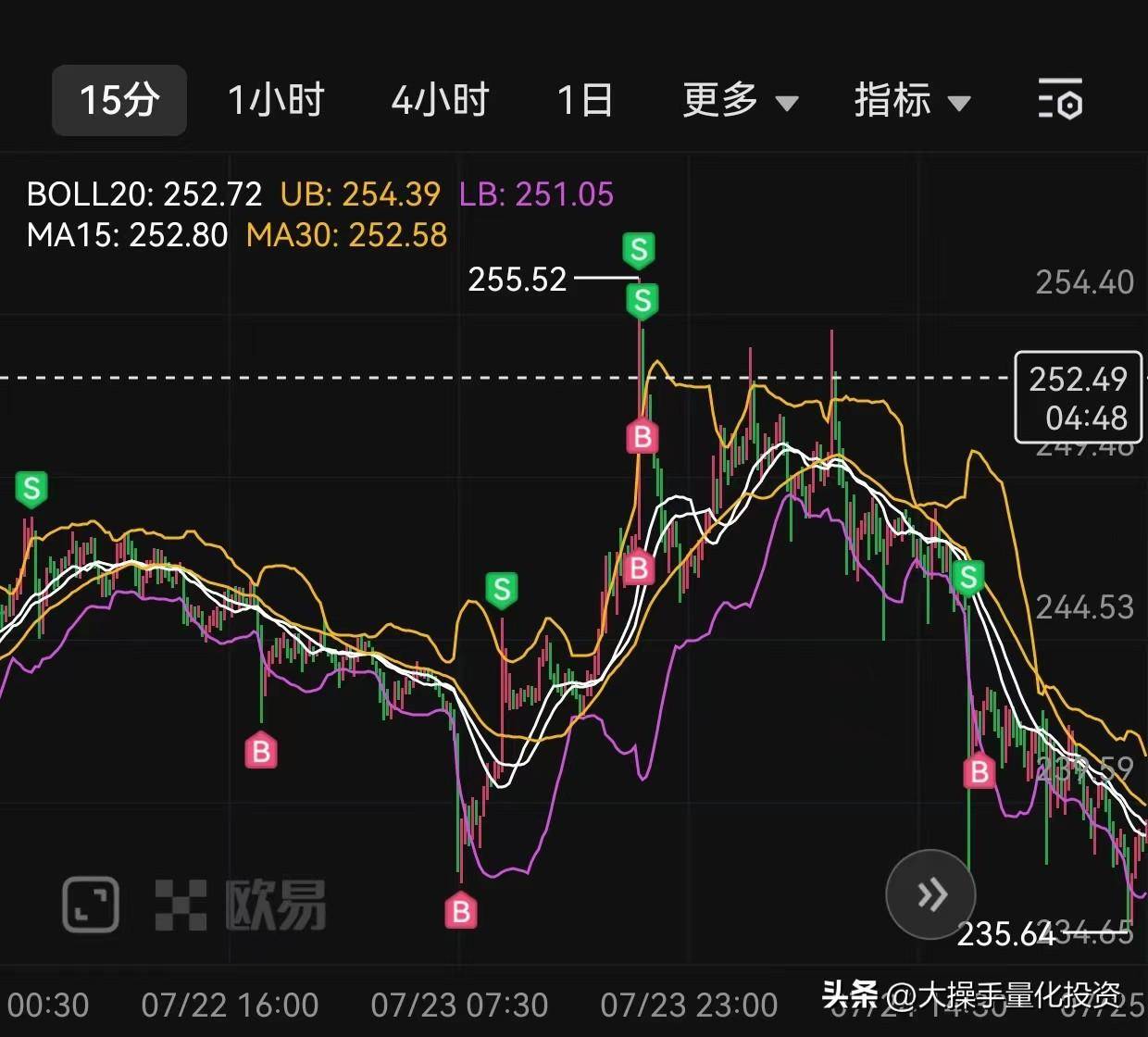Image resolution: width=1148 pixels, height=1037 pixels.
Task: Open chart settings icon
Action: point(1060,99)
